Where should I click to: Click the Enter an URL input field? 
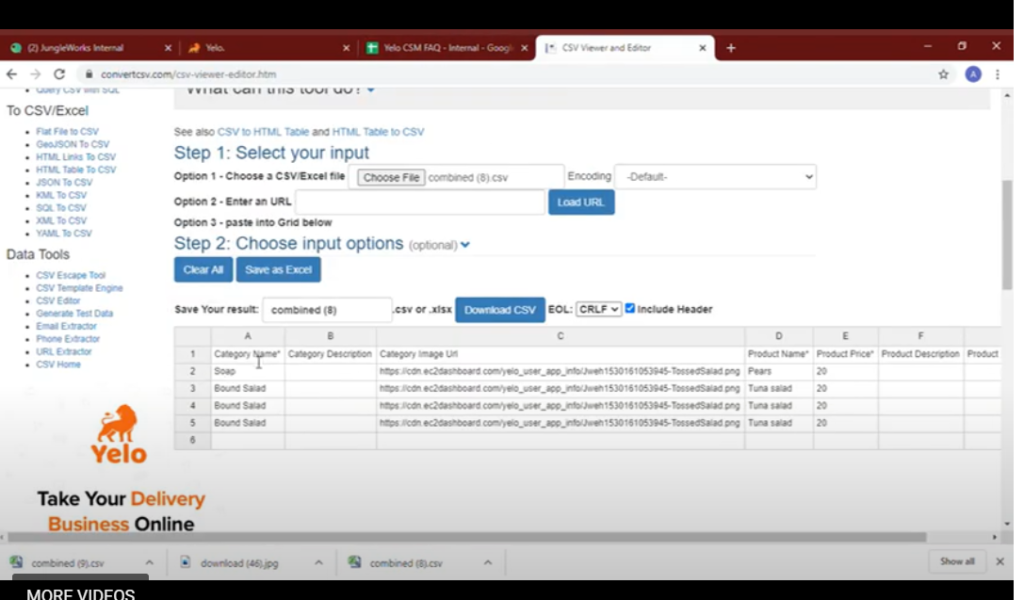(419, 202)
